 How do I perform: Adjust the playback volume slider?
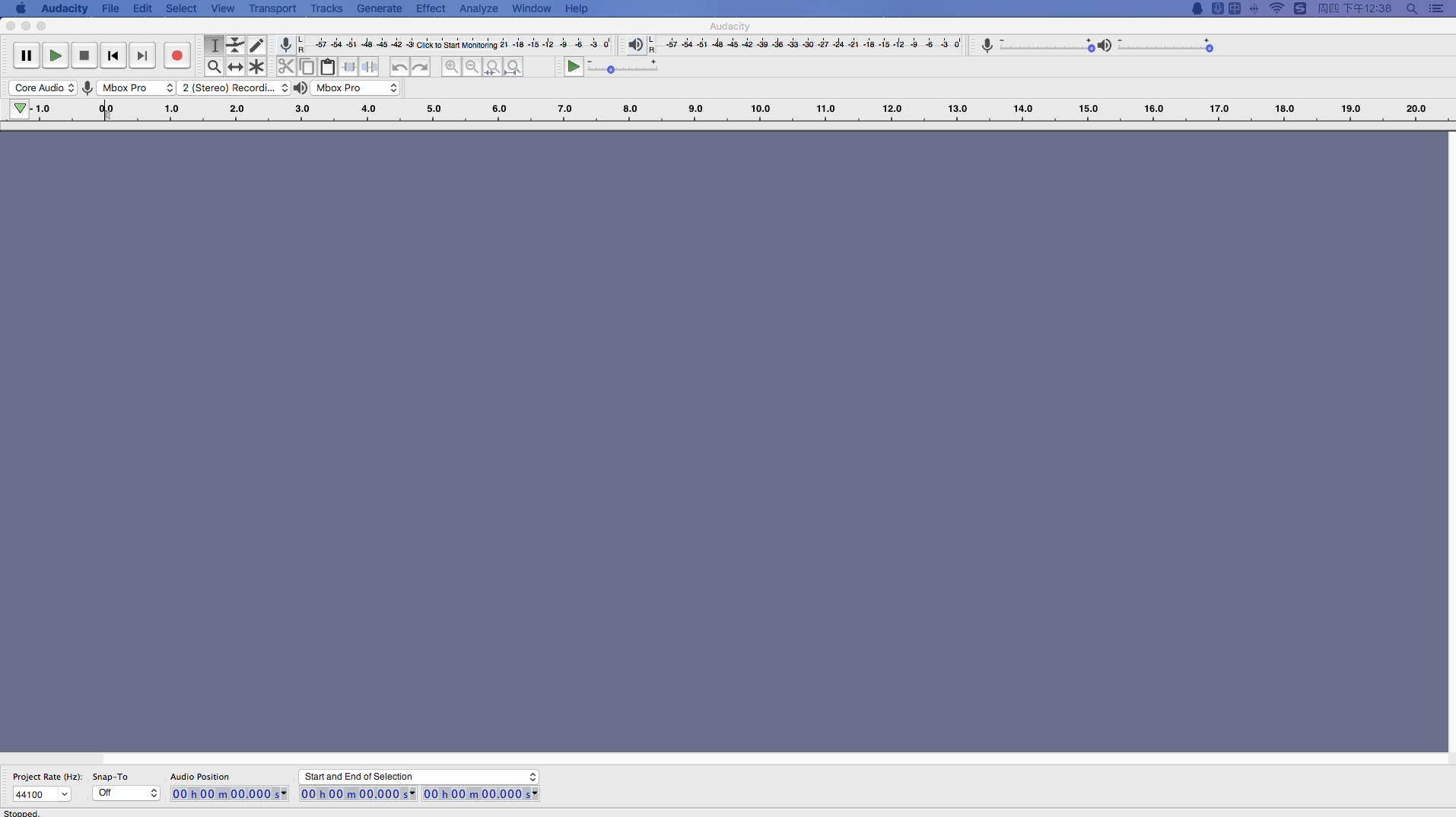tap(1164, 46)
